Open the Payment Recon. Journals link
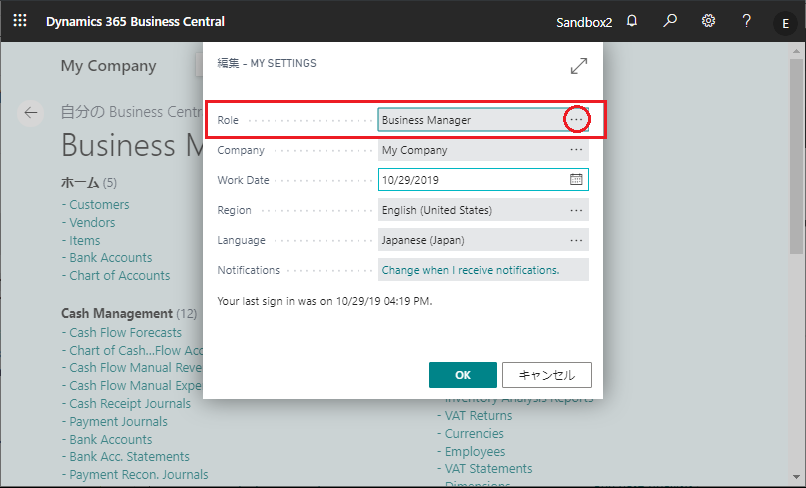Image resolution: width=806 pixels, height=488 pixels. [x=139, y=474]
